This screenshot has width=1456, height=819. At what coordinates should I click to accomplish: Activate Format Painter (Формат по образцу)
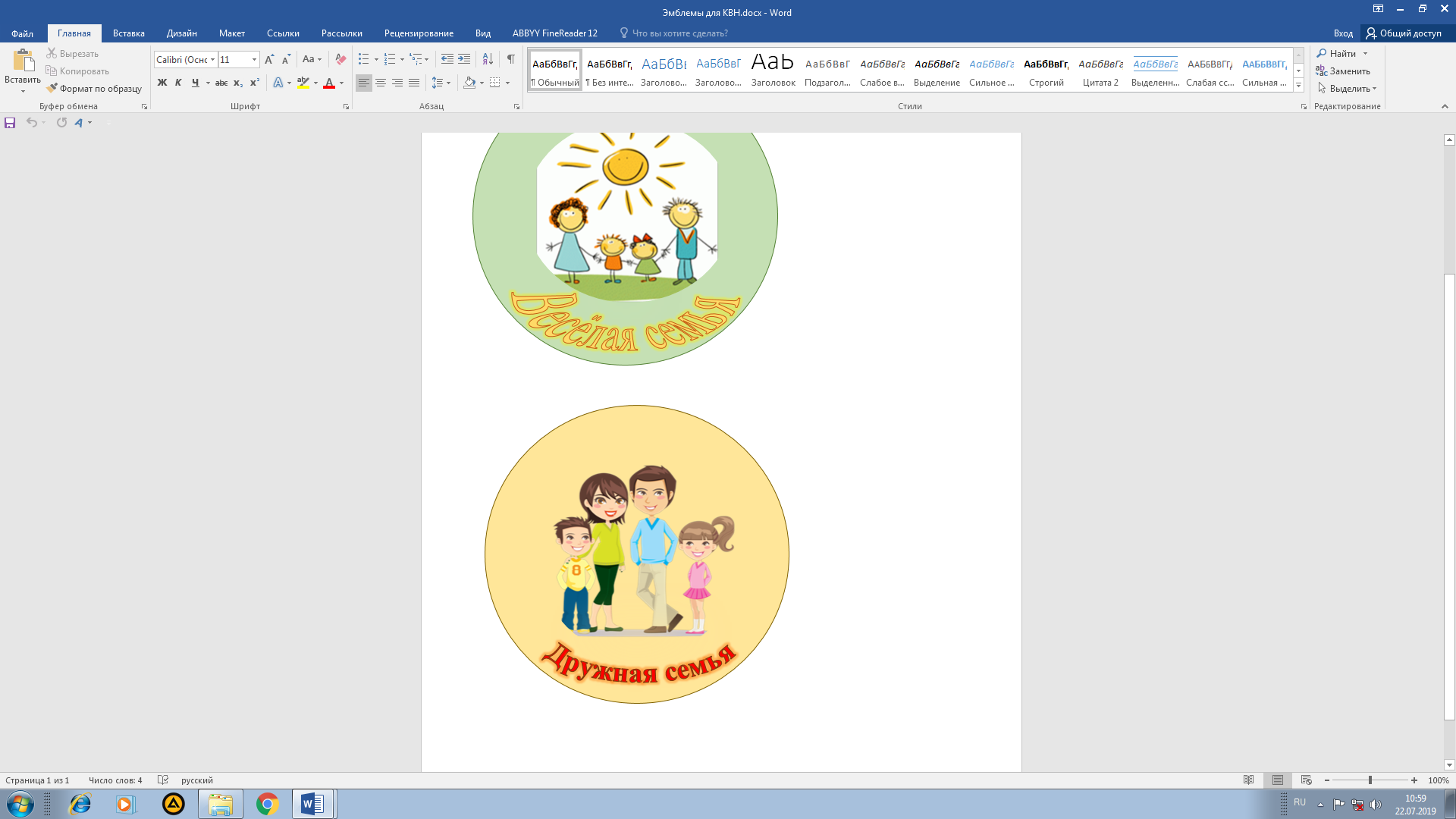(94, 88)
